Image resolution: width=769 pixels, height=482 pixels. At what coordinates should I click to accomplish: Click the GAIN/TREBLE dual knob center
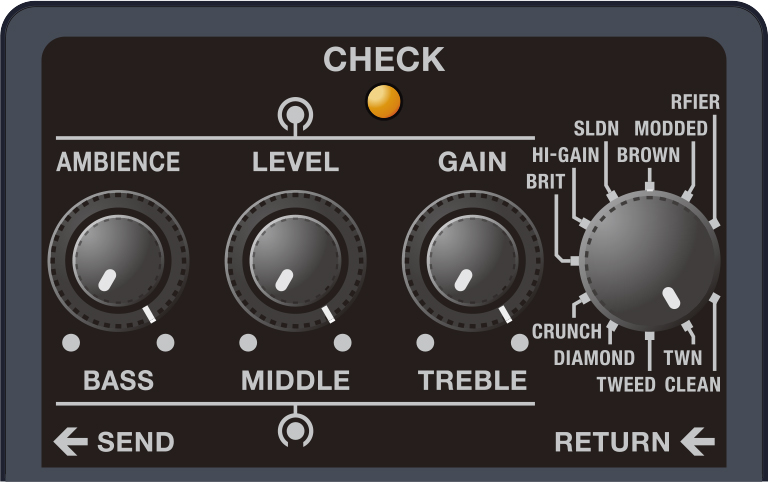pos(472,261)
